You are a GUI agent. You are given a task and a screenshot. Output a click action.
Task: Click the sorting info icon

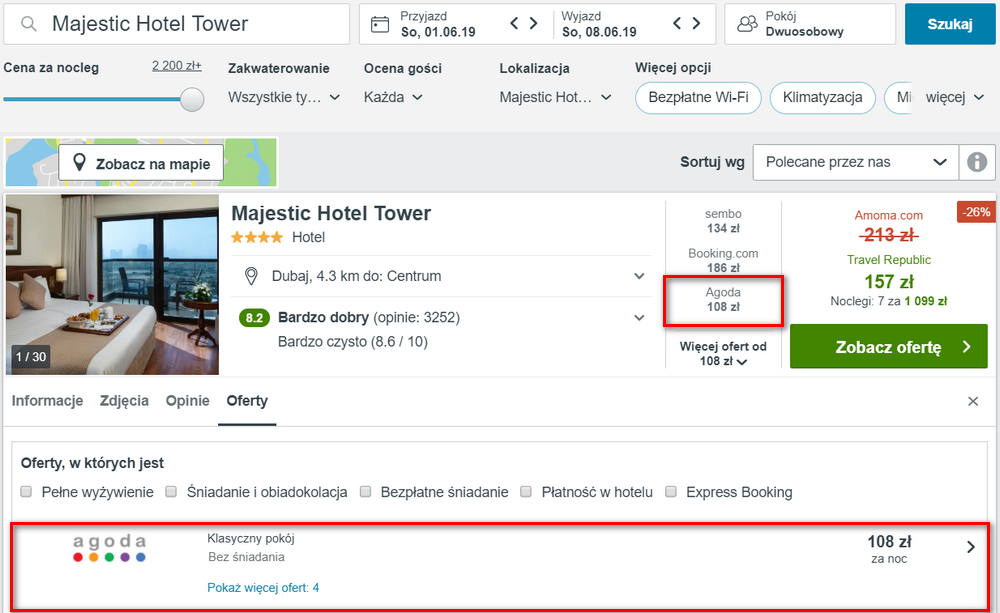[x=976, y=162]
